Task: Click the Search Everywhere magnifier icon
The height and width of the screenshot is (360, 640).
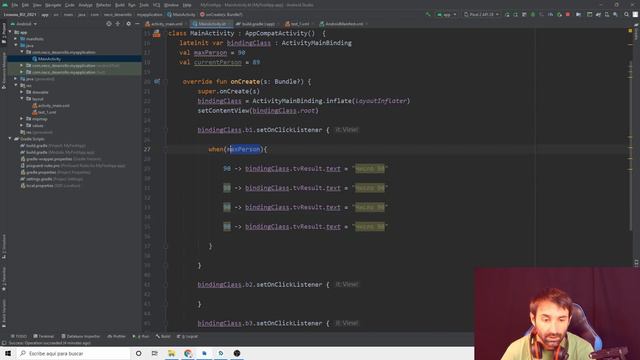Action: (x=626, y=14)
